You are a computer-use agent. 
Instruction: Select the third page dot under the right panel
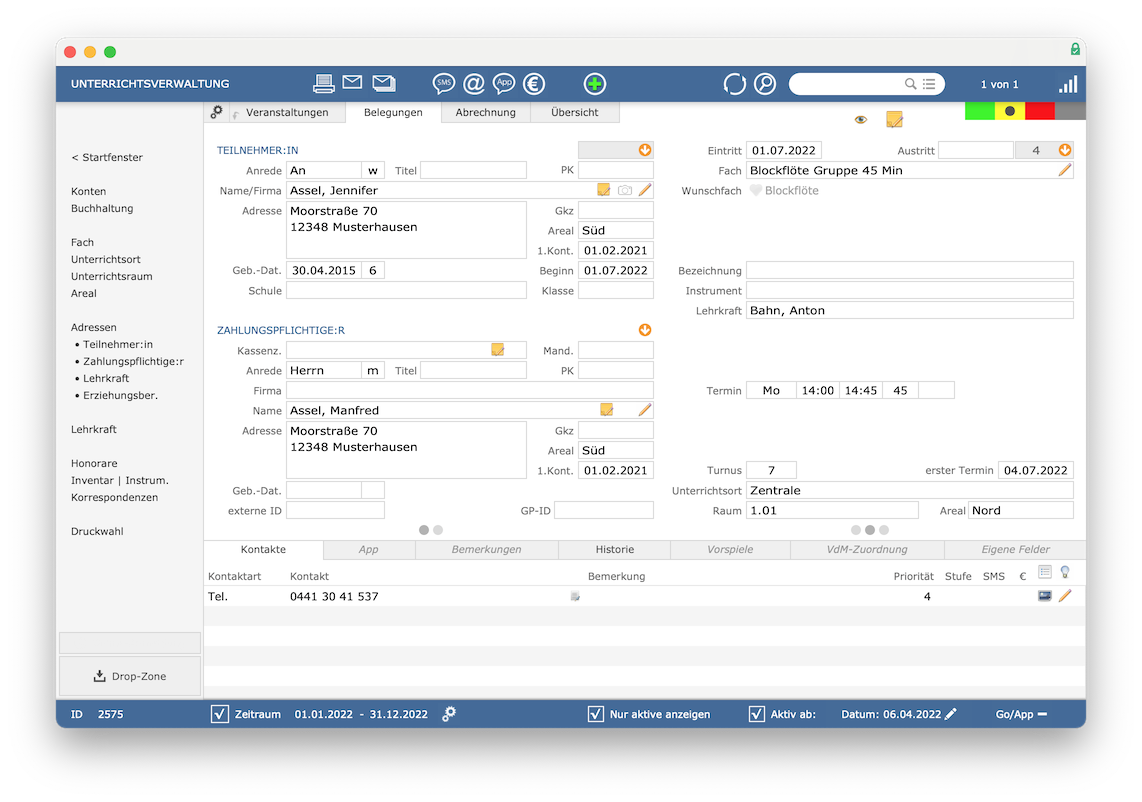[883, 530]
